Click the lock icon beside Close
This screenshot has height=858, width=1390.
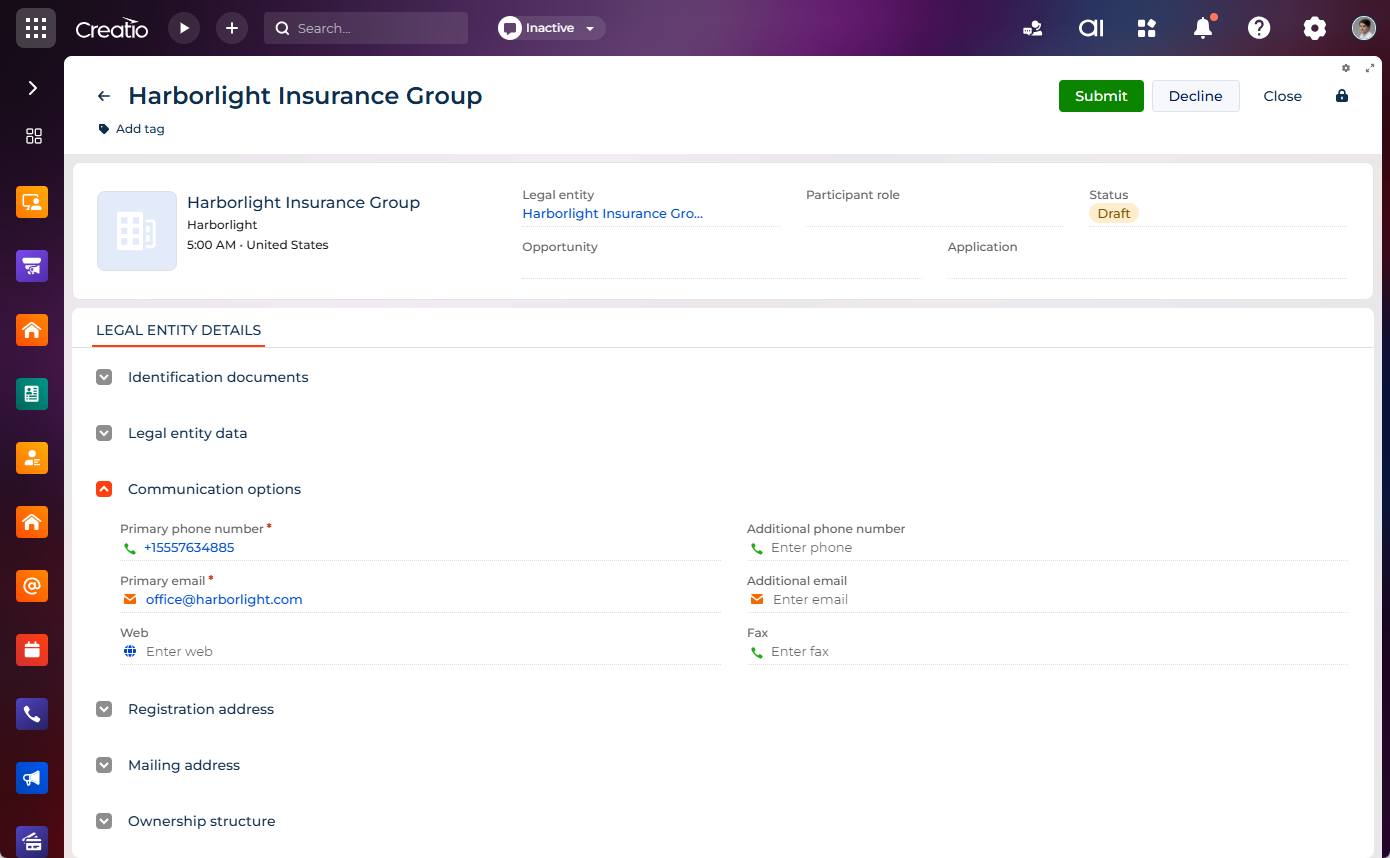pyautogui.click(x=1342, y=96)
